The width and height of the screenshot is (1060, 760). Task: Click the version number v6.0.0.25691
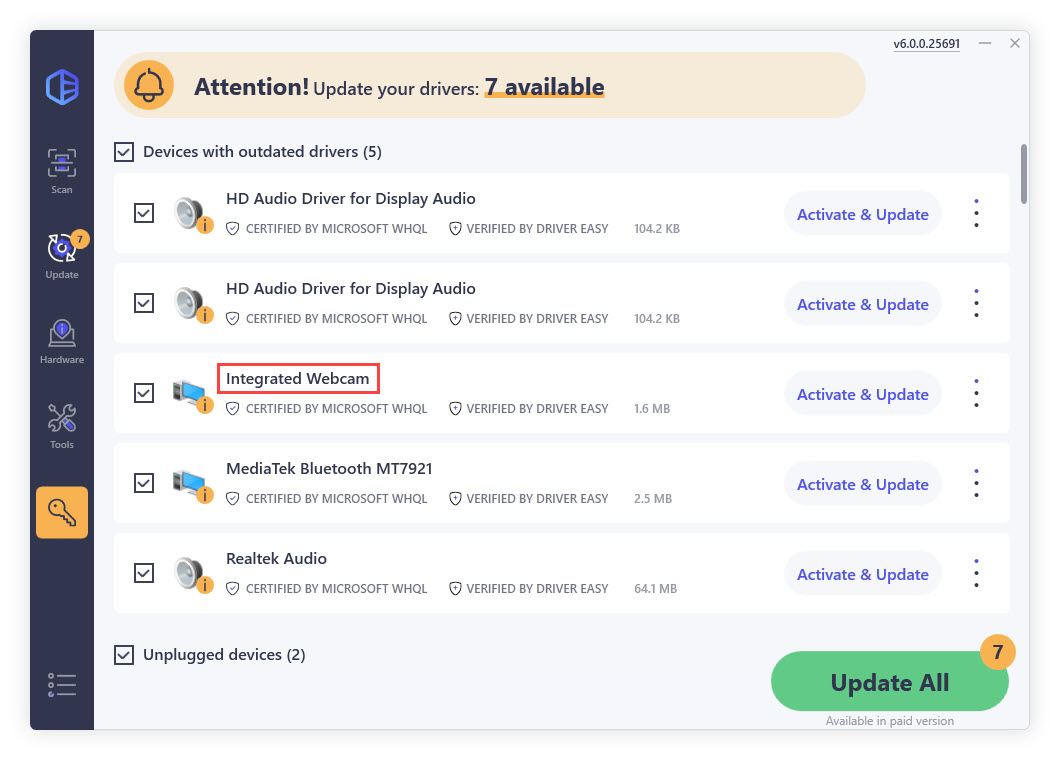pyautogui.click(x=926, y=44)
